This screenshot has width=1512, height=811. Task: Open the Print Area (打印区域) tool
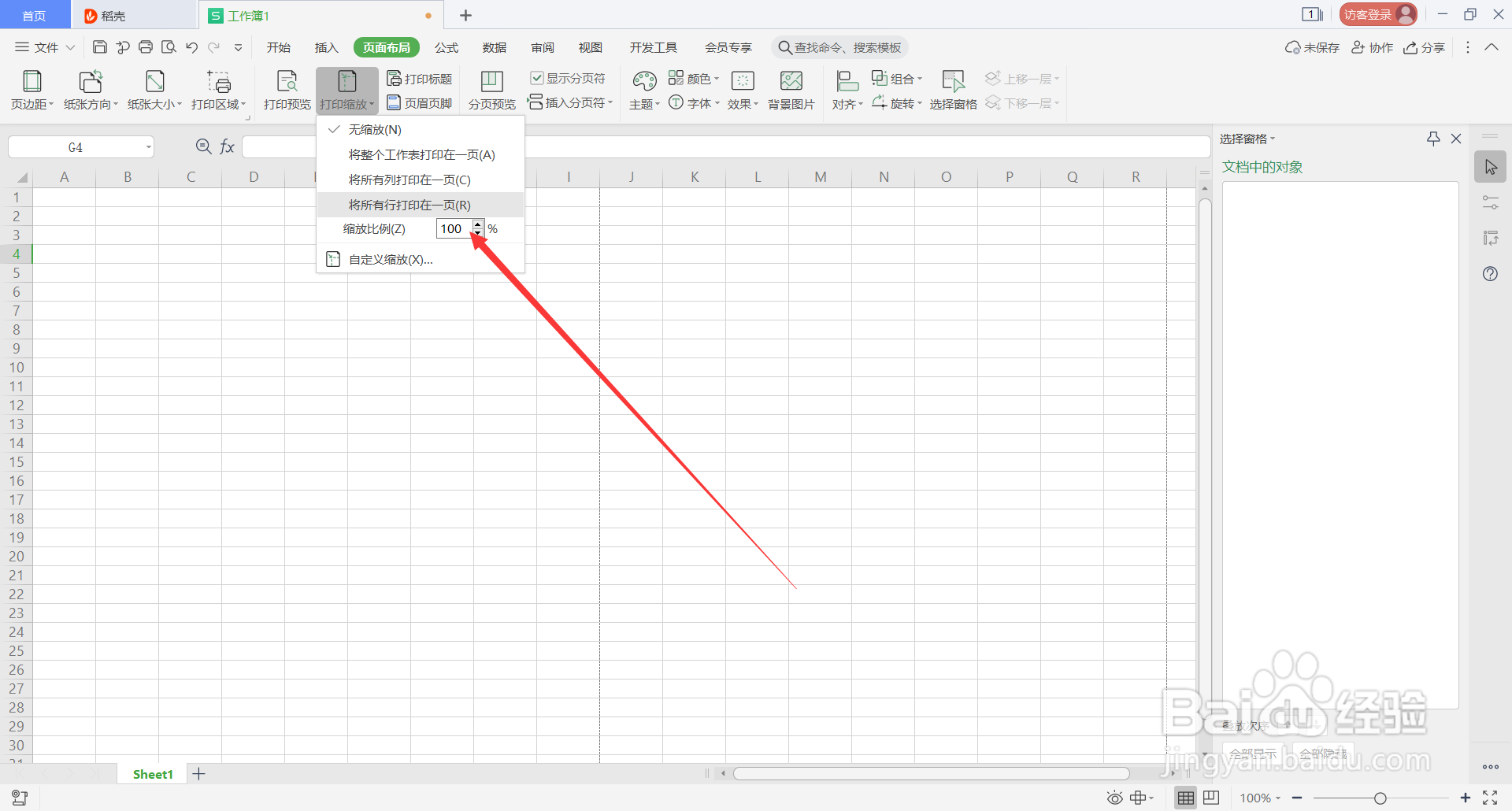(x=218, y=90)
